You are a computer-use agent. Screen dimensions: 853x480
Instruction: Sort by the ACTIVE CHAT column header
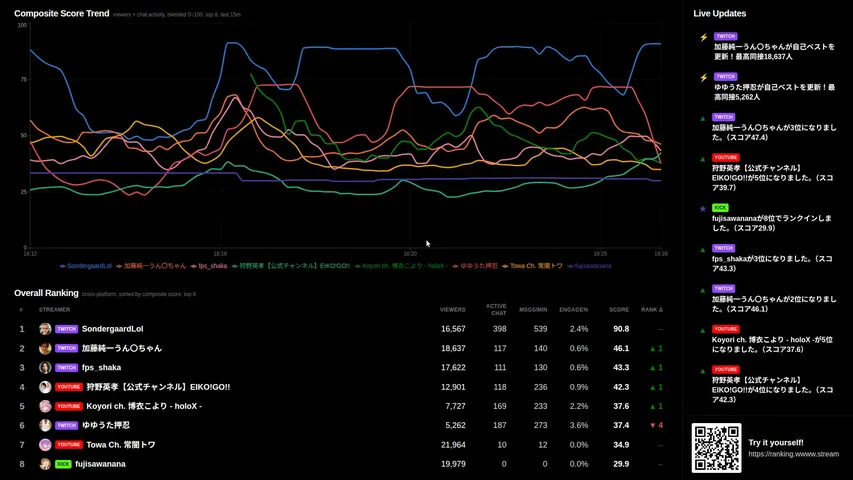tap(496, 310)
